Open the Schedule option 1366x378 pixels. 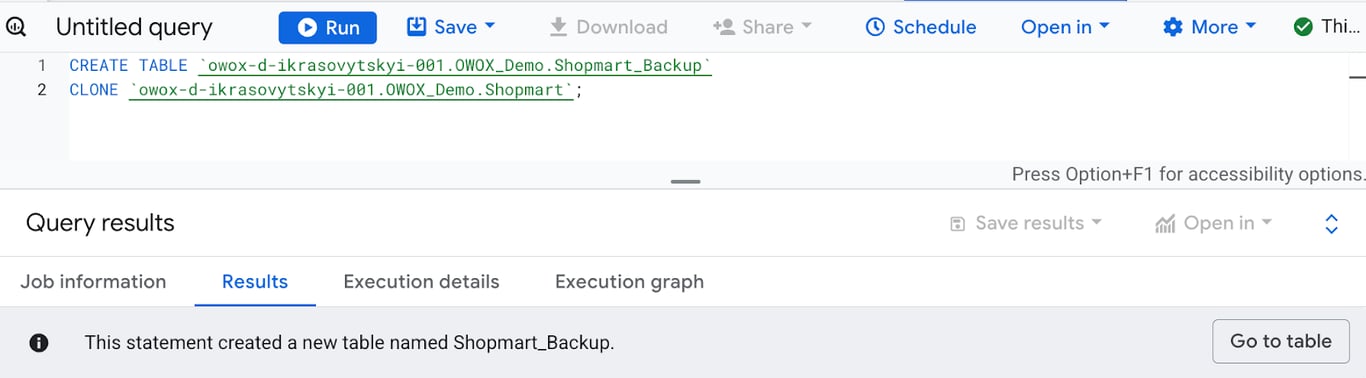click(x=920, y=27)
